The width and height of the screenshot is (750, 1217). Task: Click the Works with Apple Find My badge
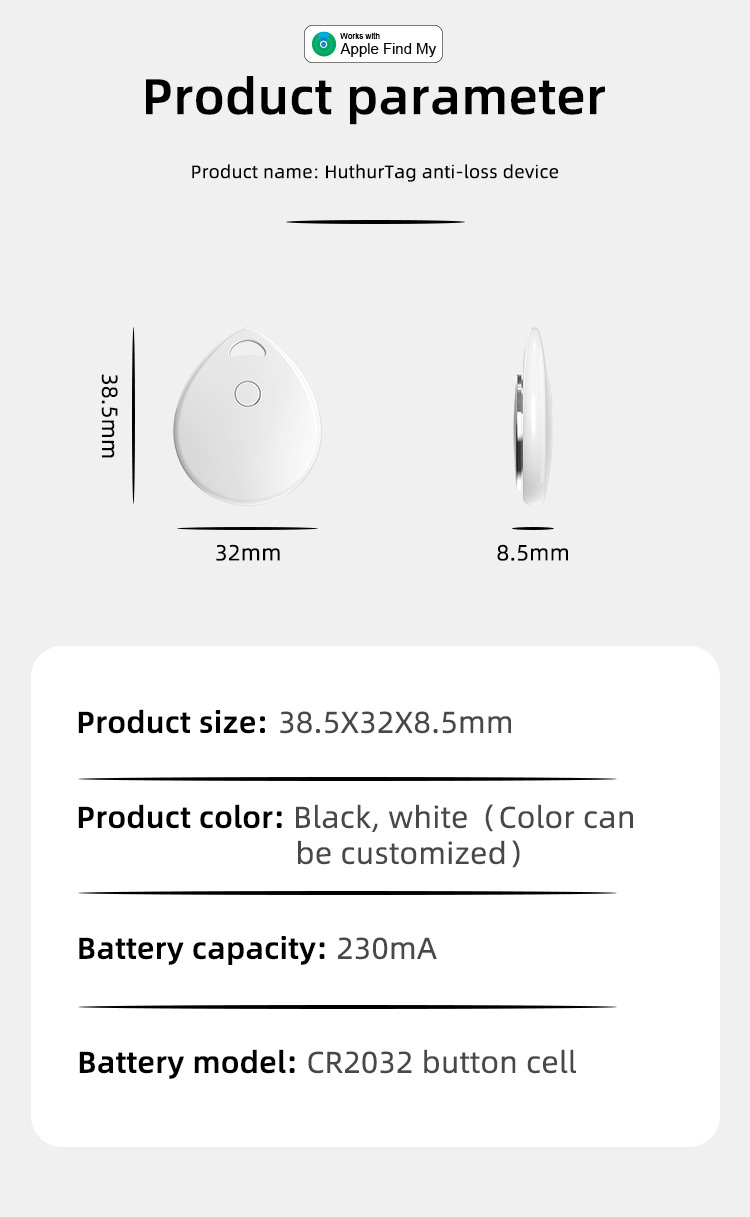(x=374, y=45)
